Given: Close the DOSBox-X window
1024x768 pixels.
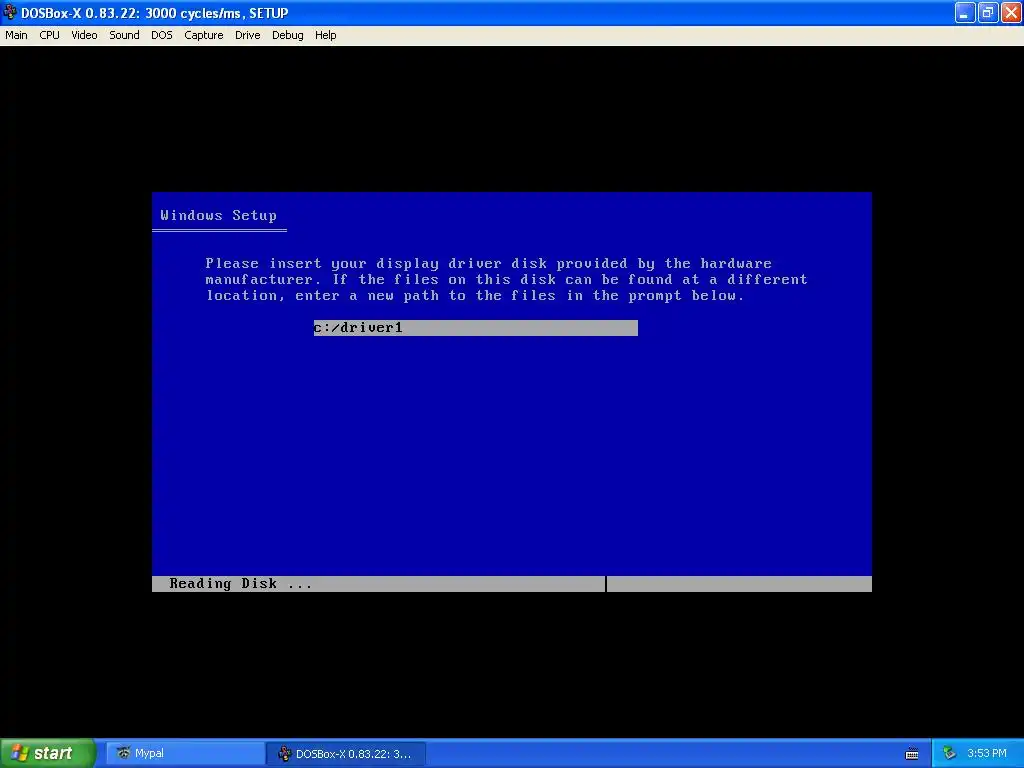Looking at the screenshot, I should point(1011,12).
